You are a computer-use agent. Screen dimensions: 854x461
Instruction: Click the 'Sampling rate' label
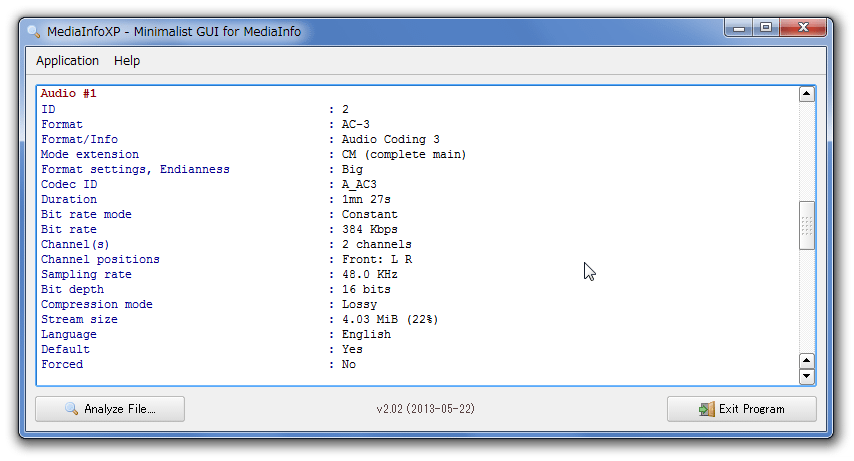coord(86,274)
